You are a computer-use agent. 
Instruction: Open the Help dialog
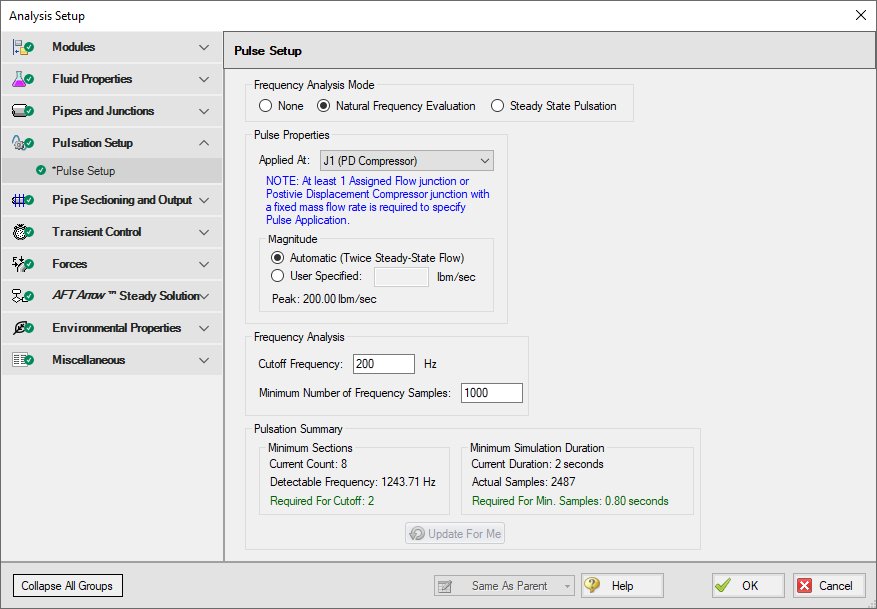pyautogui.click(x=621, y=585)
